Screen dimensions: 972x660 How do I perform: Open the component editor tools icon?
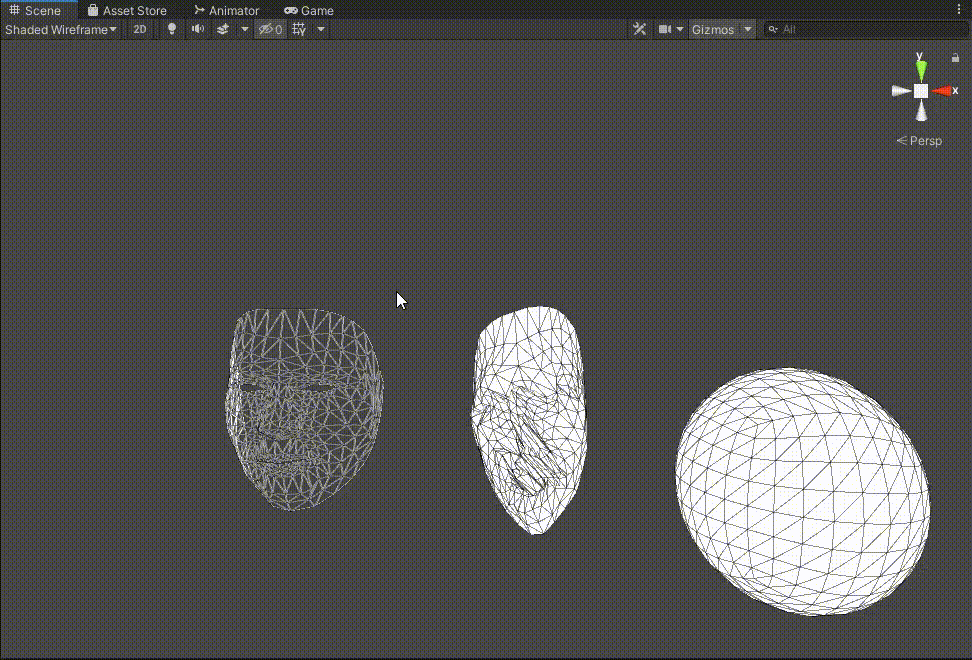click(639, 29)
